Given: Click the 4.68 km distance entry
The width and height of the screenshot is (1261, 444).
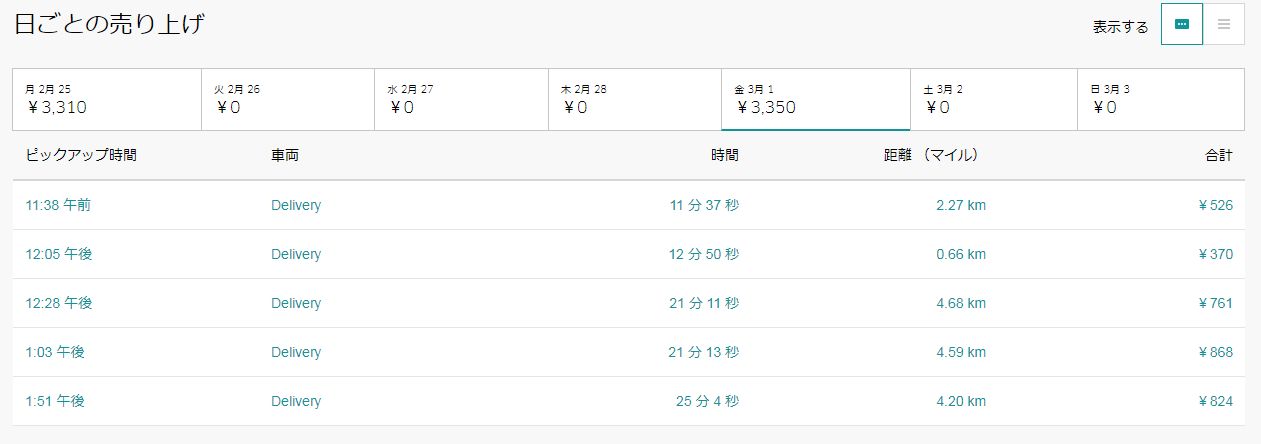Looking at the screenshot, I should [x=961, y=303].
